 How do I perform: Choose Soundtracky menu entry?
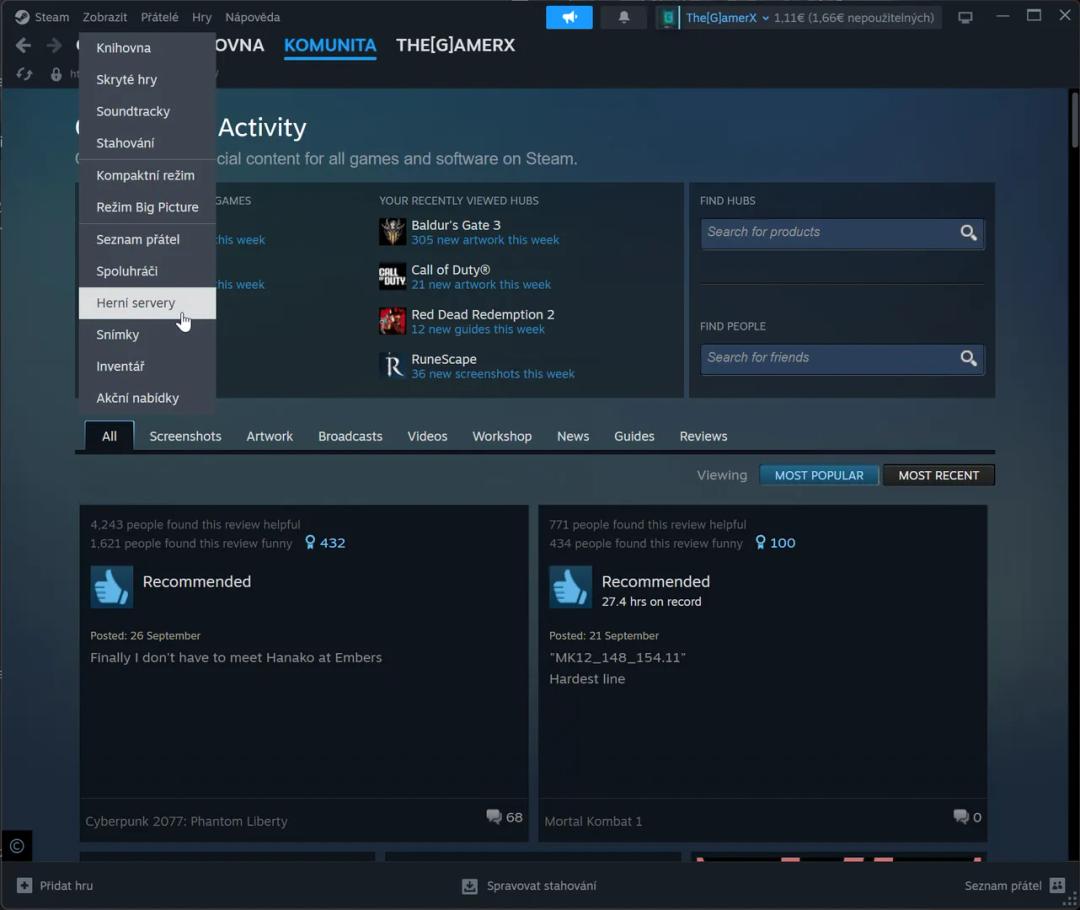pyautogui.click(x=147, y=112)
